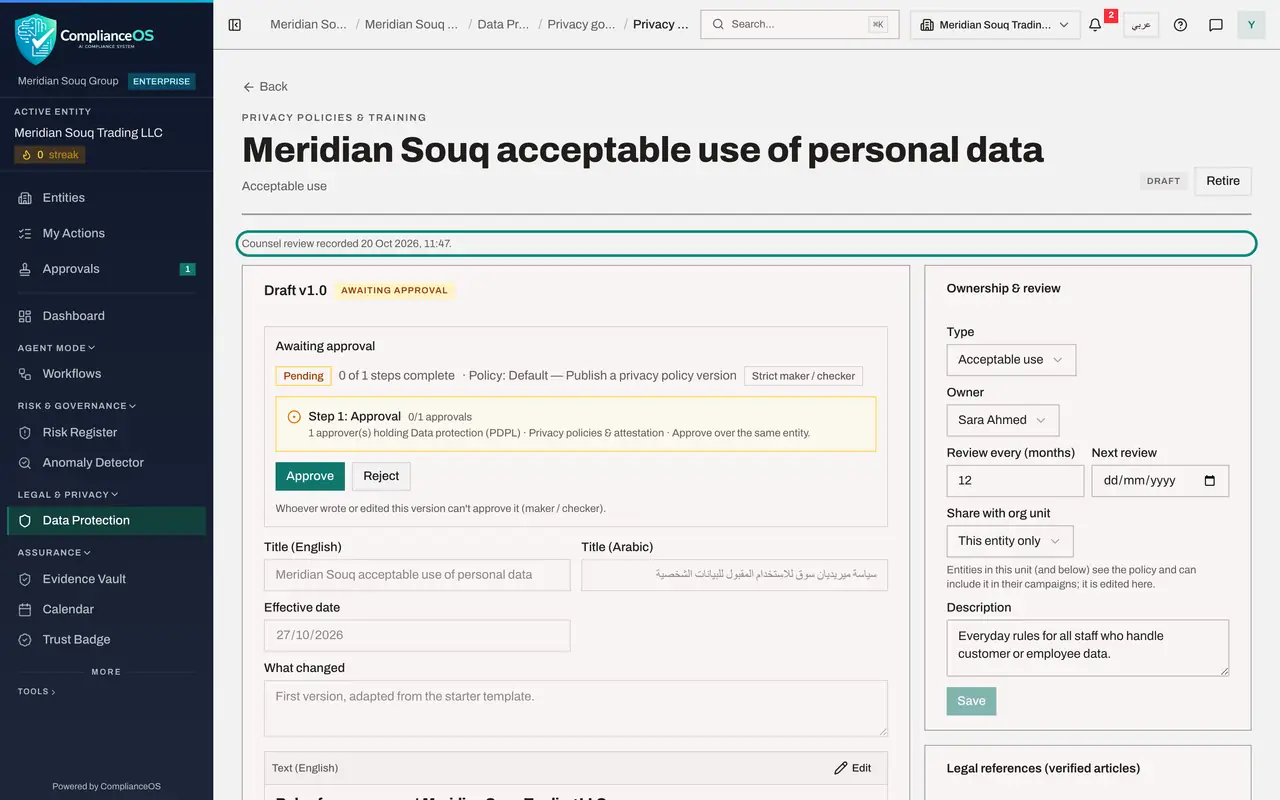Image resolution: width=1280 pixels, height=800 pixels.
Task: Click the Retire button
Action: pos(1223,181)
